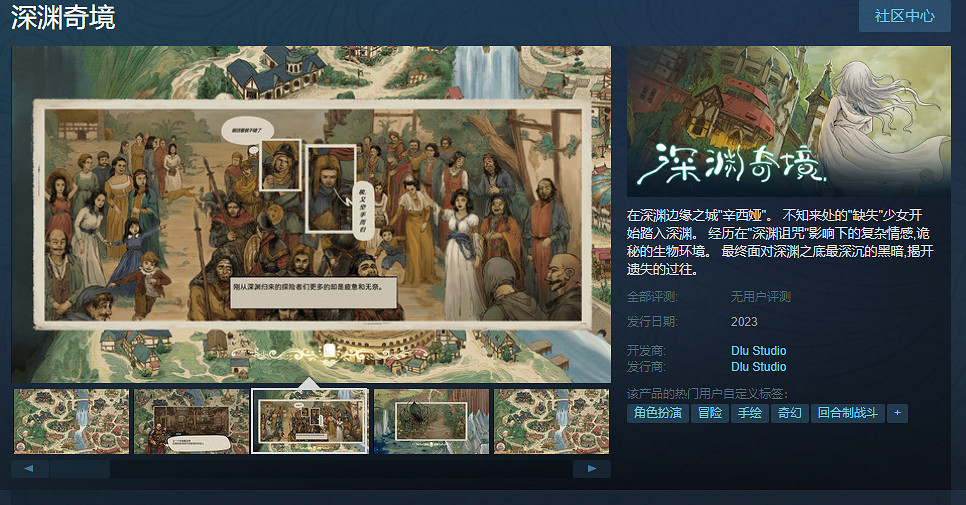Select the last town map thumbnail
The image size is (966, 505).
pyautogui.click(x=551, y=421)
